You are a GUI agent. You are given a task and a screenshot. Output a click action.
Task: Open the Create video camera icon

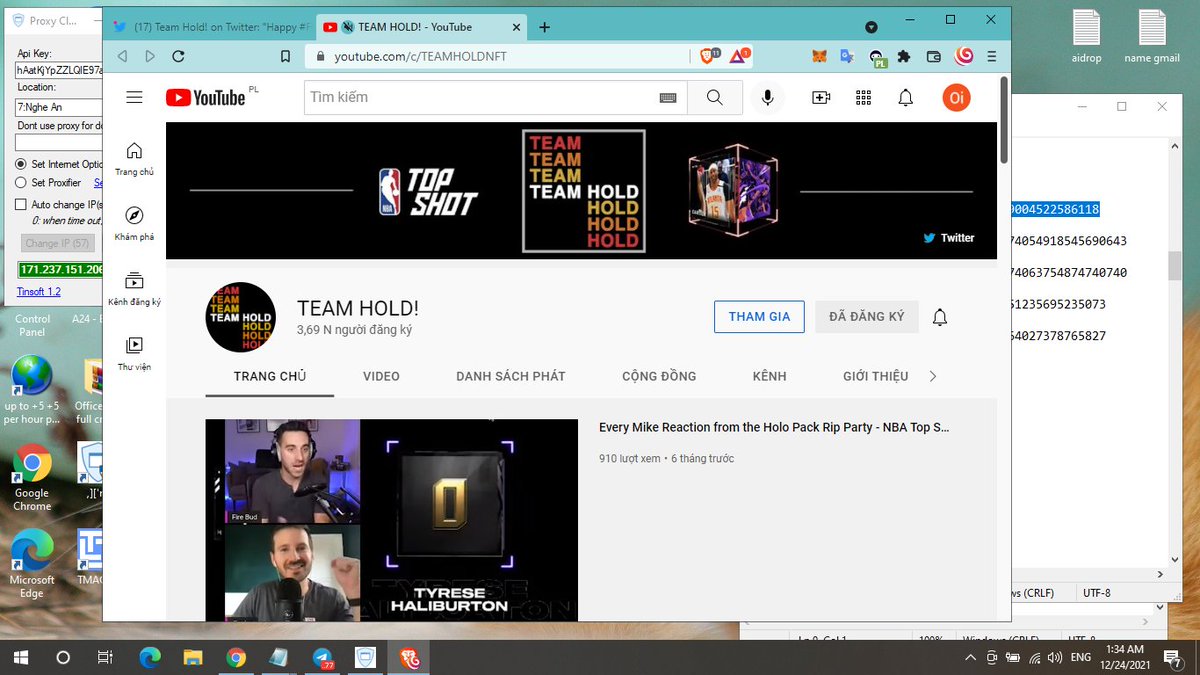821,97
